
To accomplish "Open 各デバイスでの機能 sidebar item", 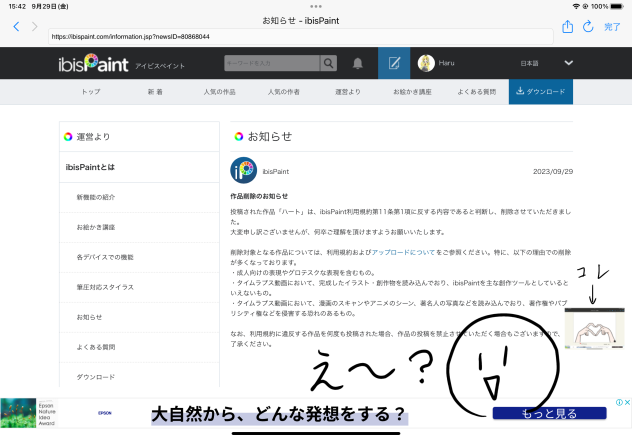I will [x=139, y=257].
